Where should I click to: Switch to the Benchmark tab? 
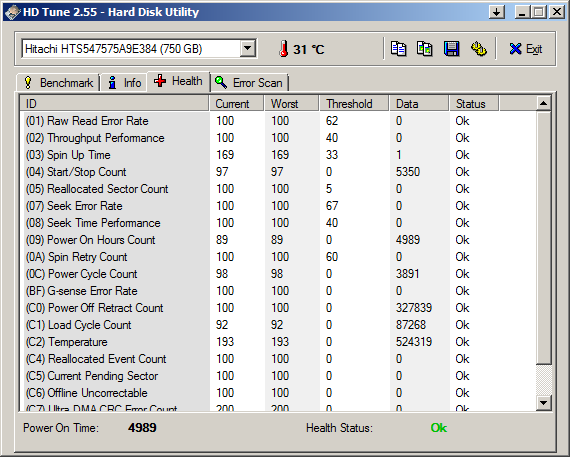[59, 83]
